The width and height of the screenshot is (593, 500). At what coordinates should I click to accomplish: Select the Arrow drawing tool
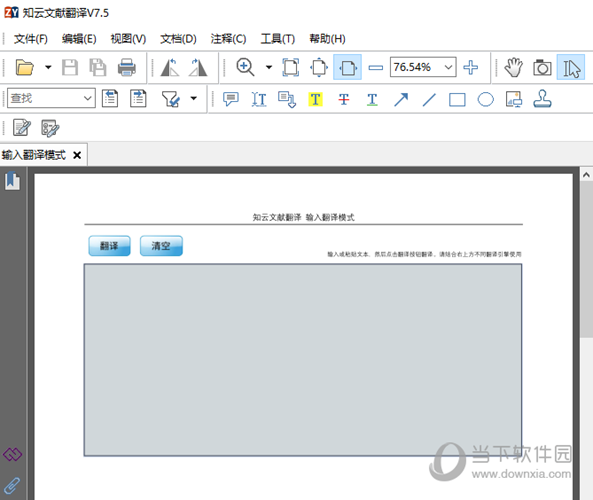[x=401, y=99]
